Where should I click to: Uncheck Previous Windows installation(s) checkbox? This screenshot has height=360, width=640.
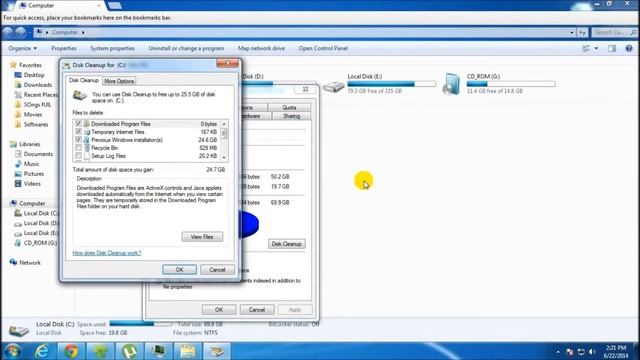point(78,140)
